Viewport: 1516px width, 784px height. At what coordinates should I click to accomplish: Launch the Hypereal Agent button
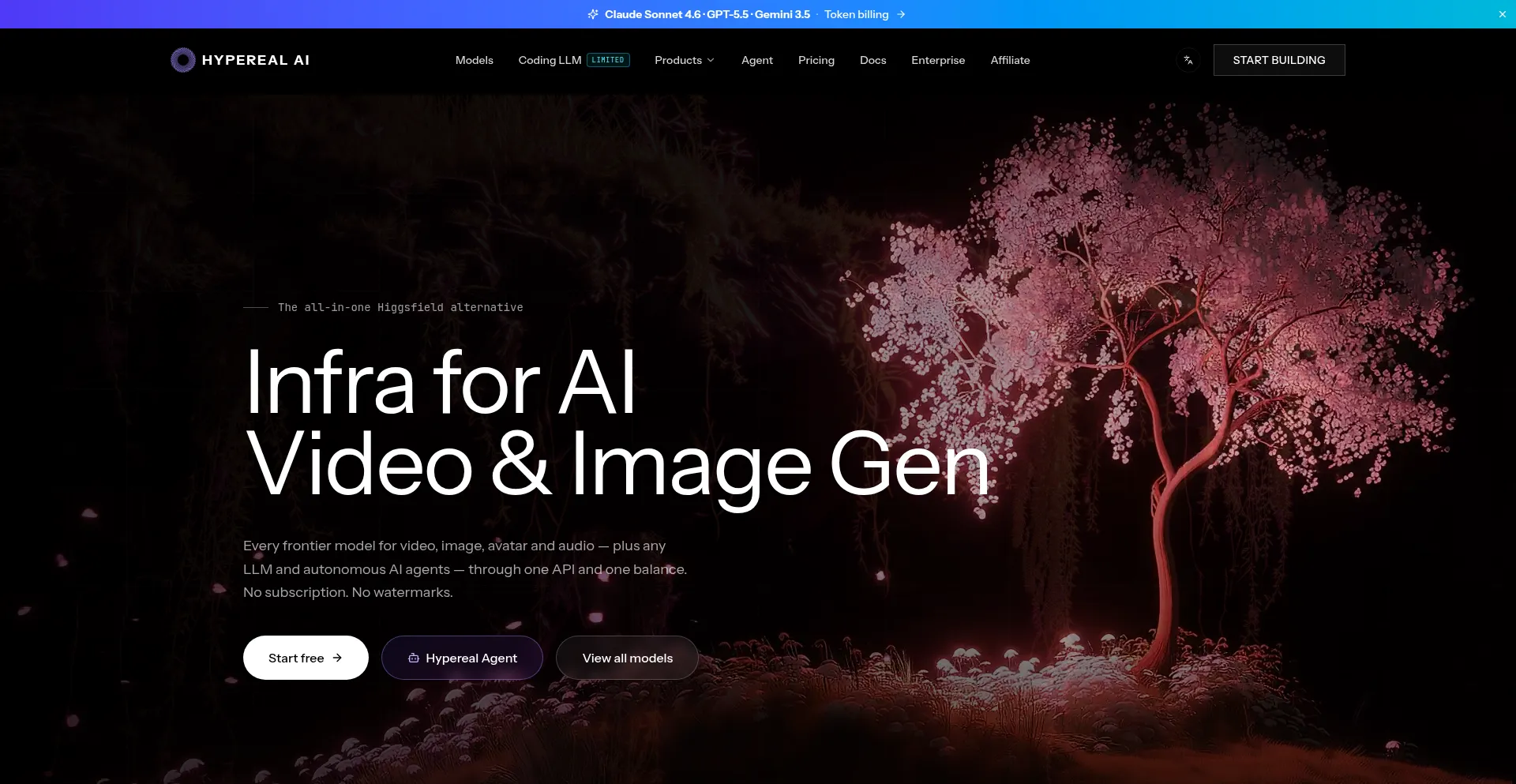coord(462,658)
